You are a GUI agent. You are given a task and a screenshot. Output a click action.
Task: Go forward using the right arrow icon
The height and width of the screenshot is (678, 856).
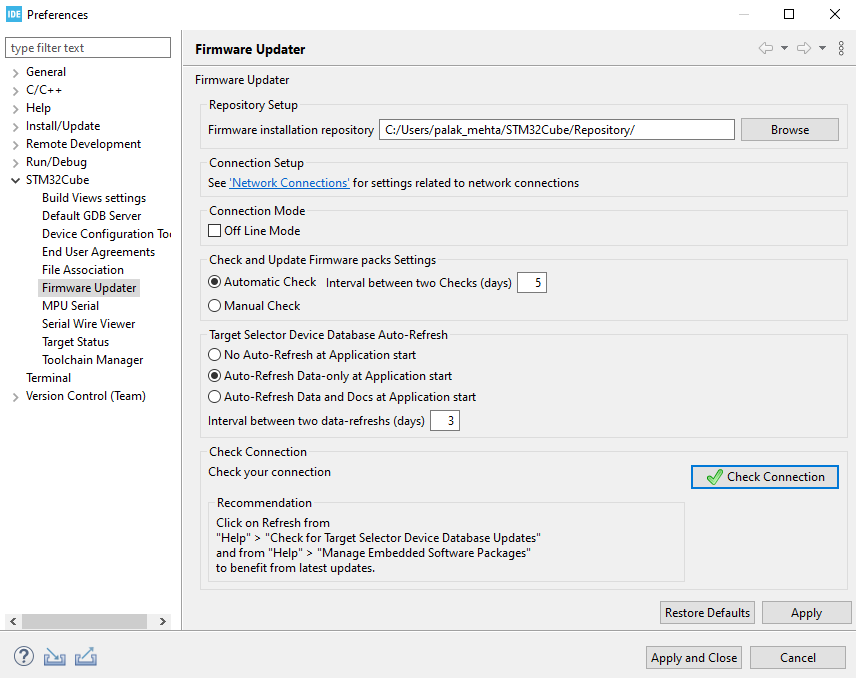(804, 48)
